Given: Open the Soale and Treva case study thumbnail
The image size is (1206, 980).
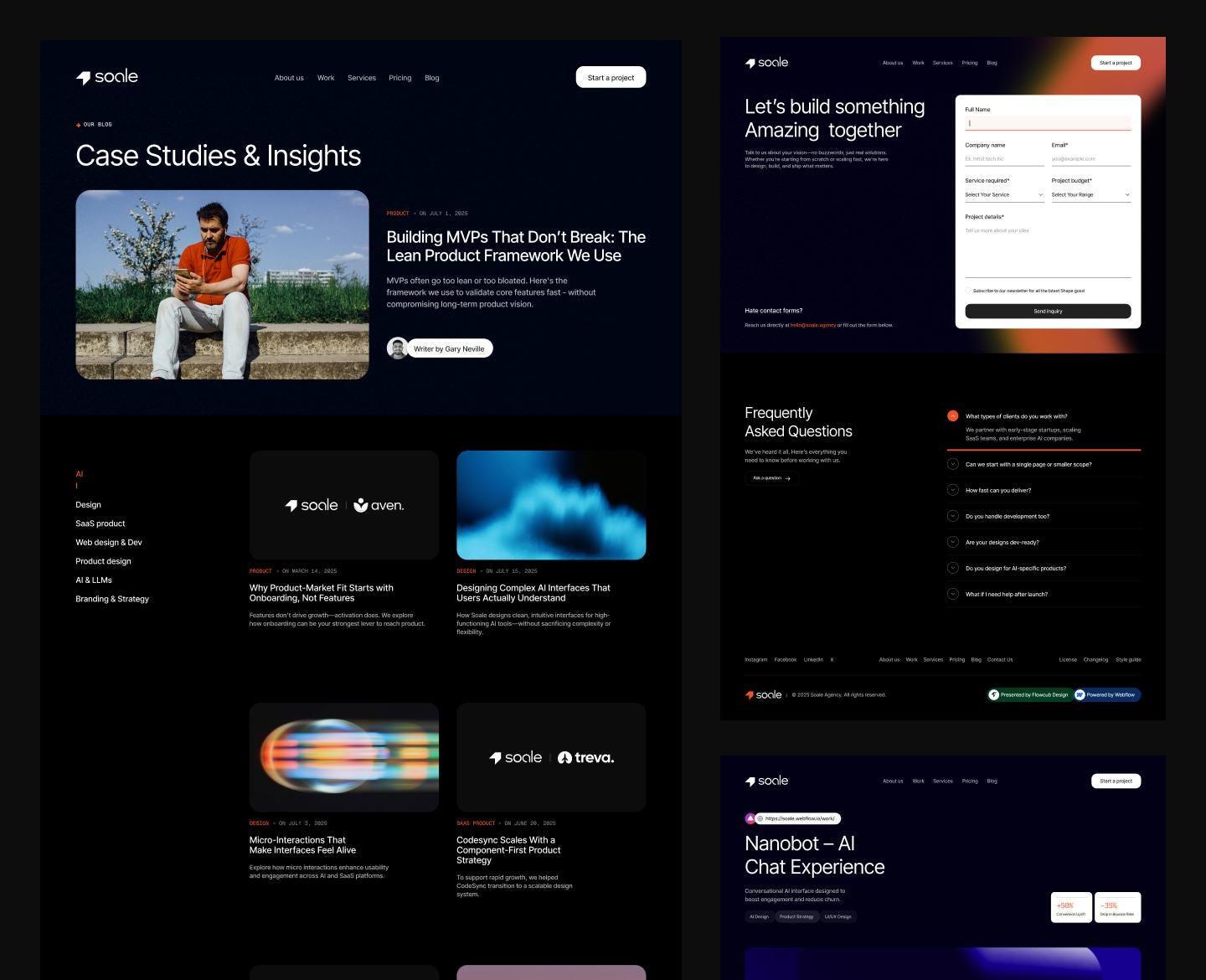Looking at the screenshot, I should (x=551, y=757).
